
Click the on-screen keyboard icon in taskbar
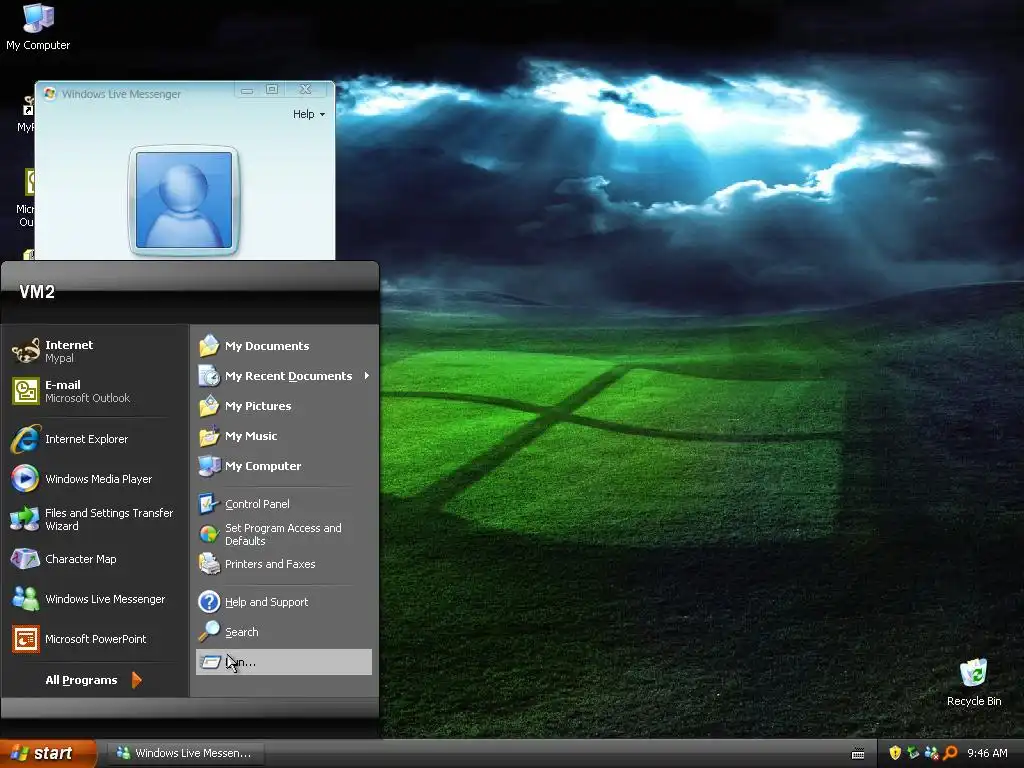[858, 754]
